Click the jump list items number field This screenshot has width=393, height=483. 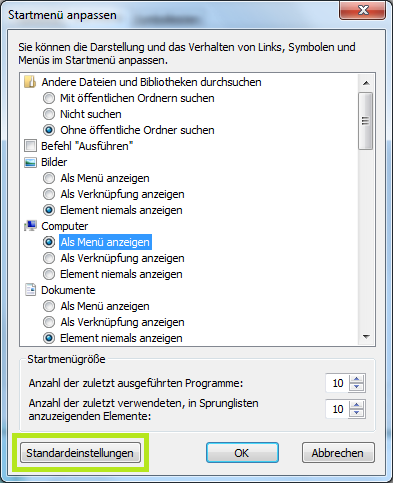click(337, 409)
